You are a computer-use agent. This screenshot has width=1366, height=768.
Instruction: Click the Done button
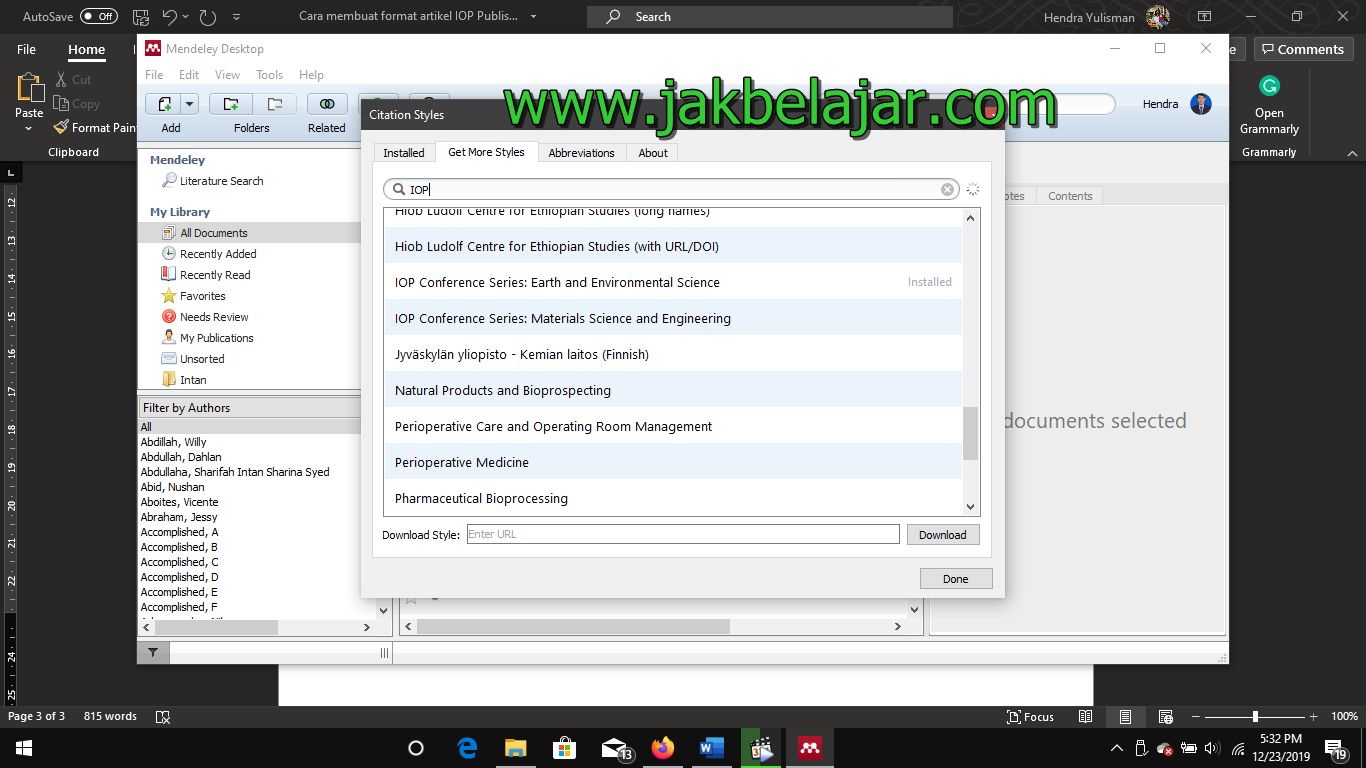[956, 578]
